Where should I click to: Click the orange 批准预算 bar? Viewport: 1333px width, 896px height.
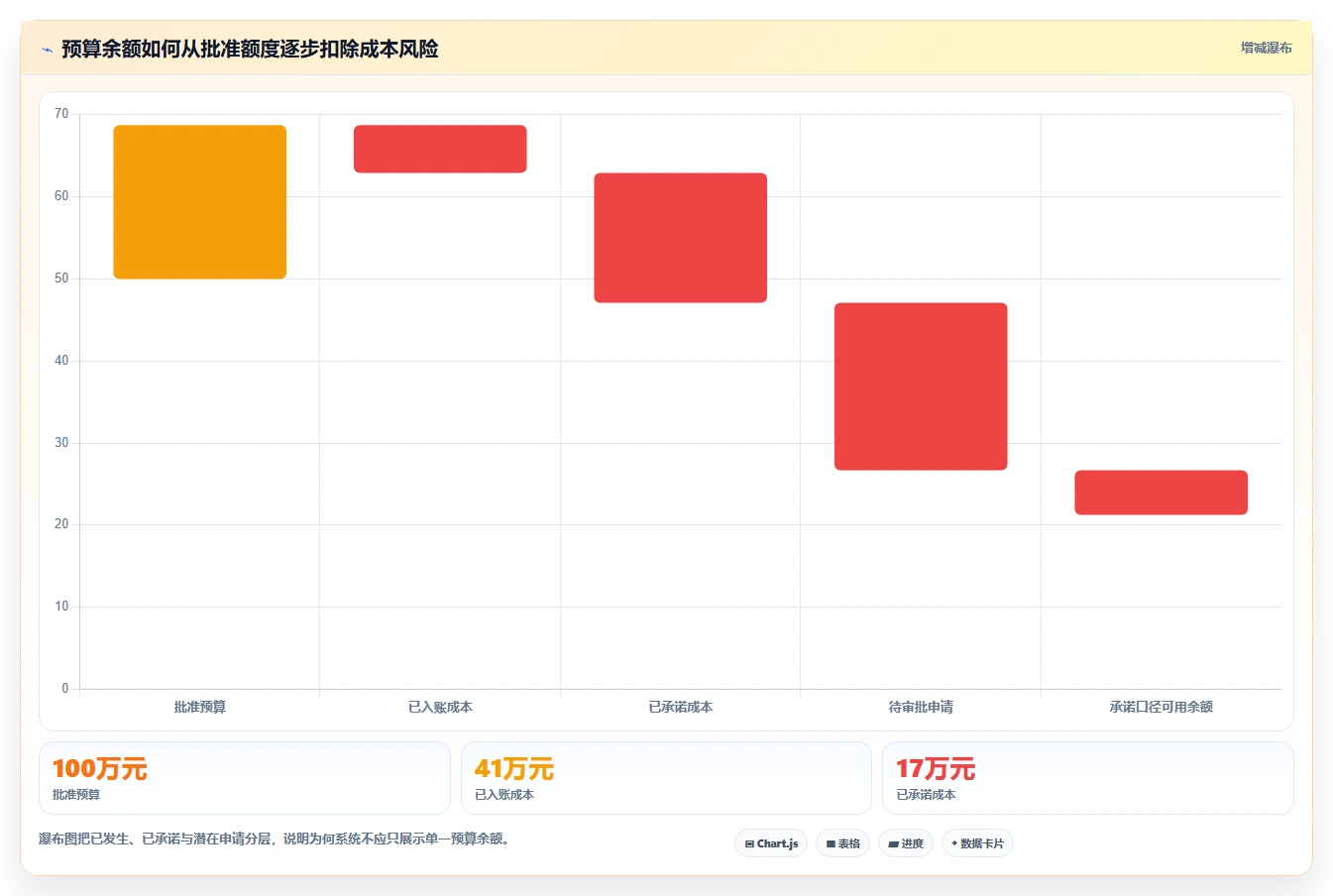200,202
